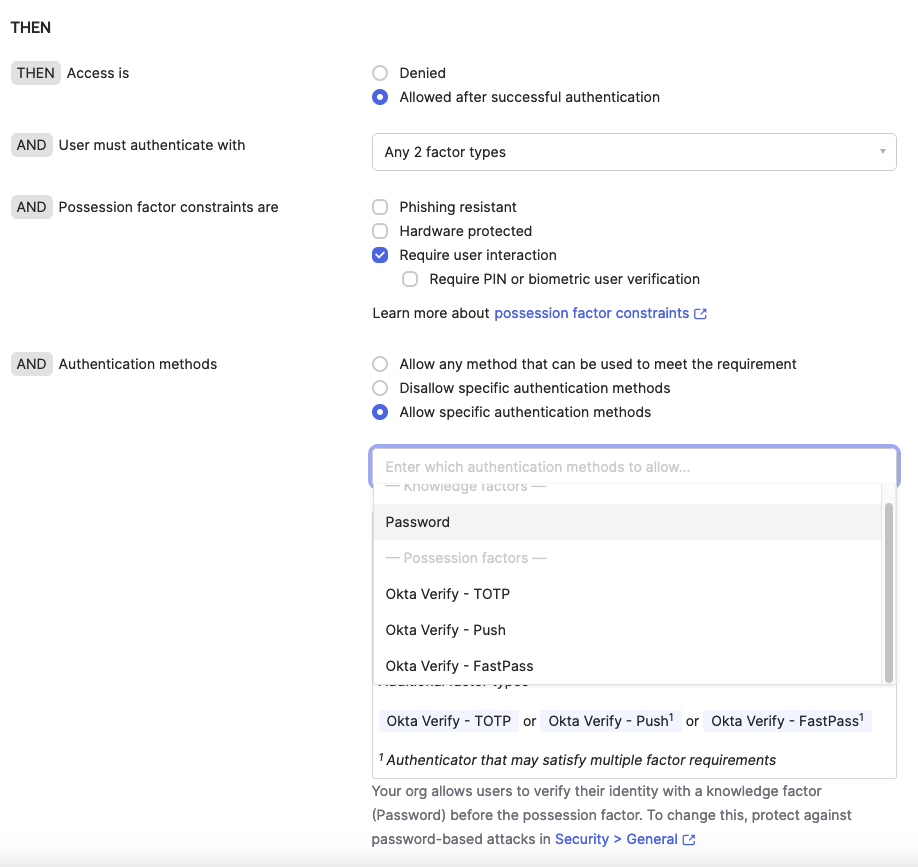Choose Okta Verify - Push in the dropdown

(x=445, y=630)
